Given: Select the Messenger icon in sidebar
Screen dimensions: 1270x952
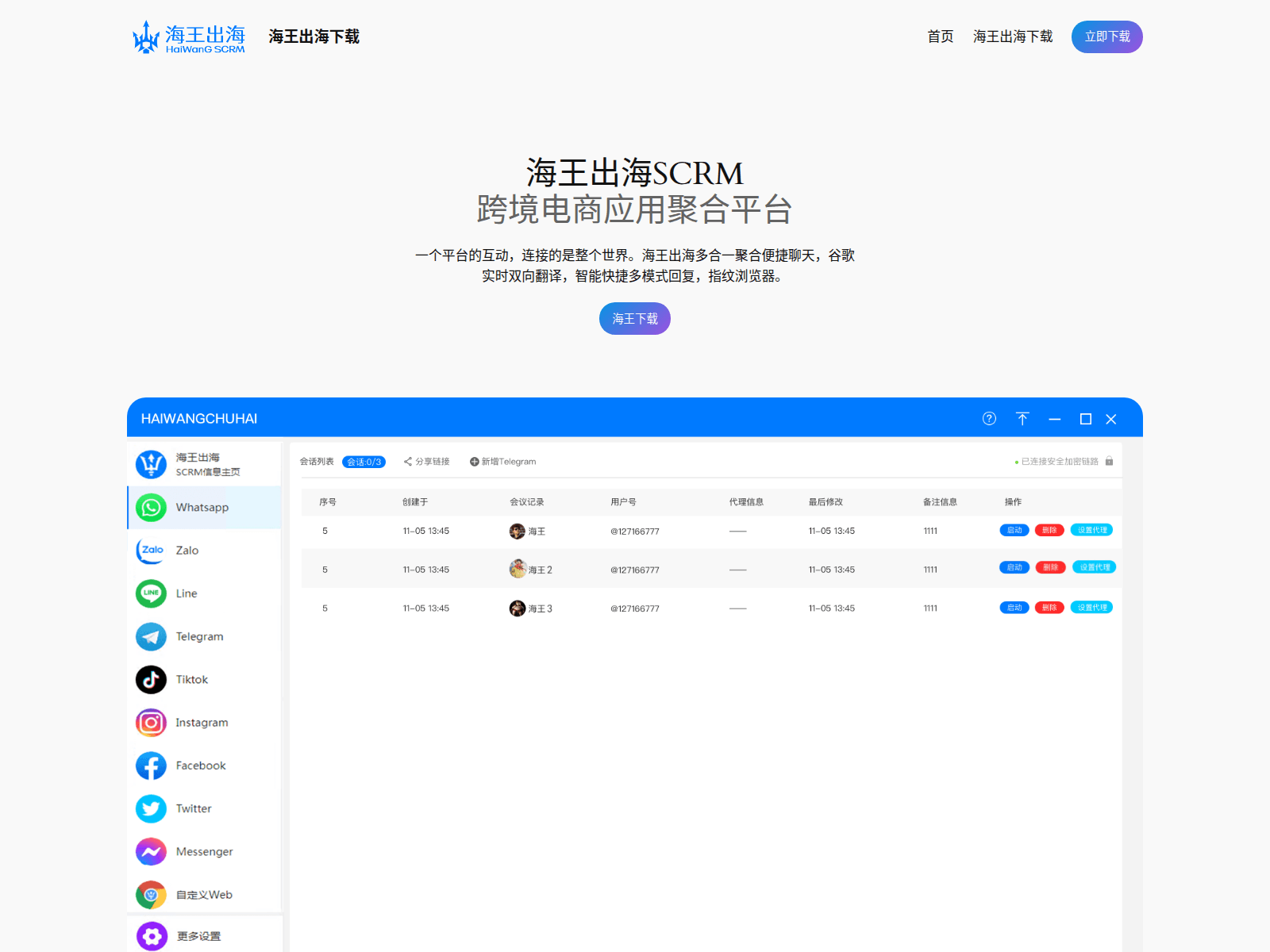Looking at the screenshot, I should point(151,852).
